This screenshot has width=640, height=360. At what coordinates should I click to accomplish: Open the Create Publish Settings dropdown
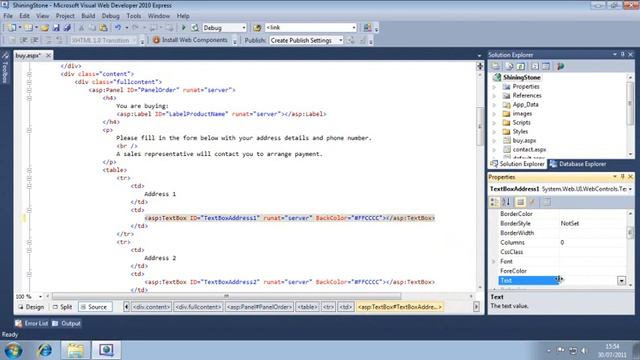(x=340, y=40)
